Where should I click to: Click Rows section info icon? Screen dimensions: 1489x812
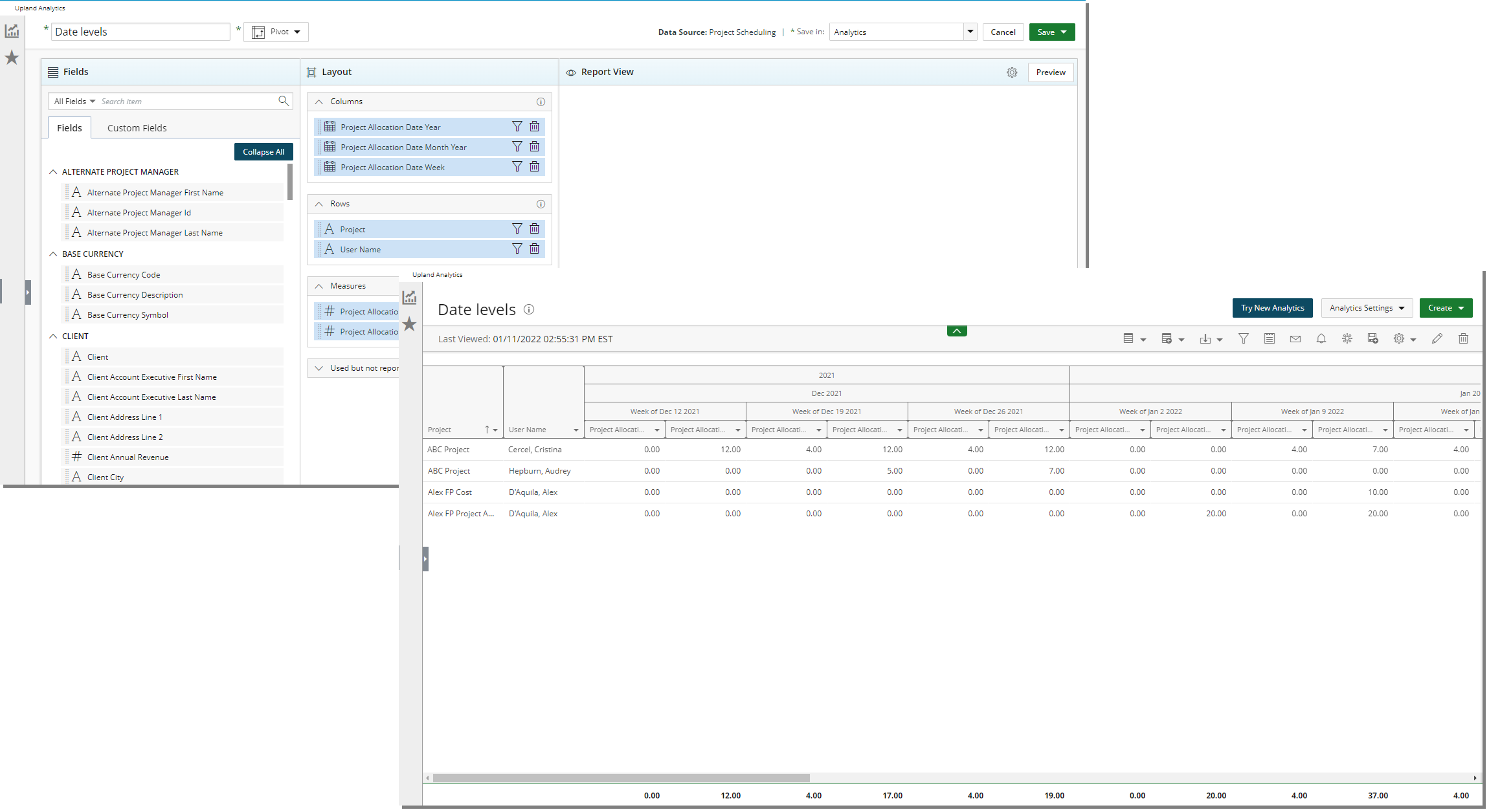[541, 204]
